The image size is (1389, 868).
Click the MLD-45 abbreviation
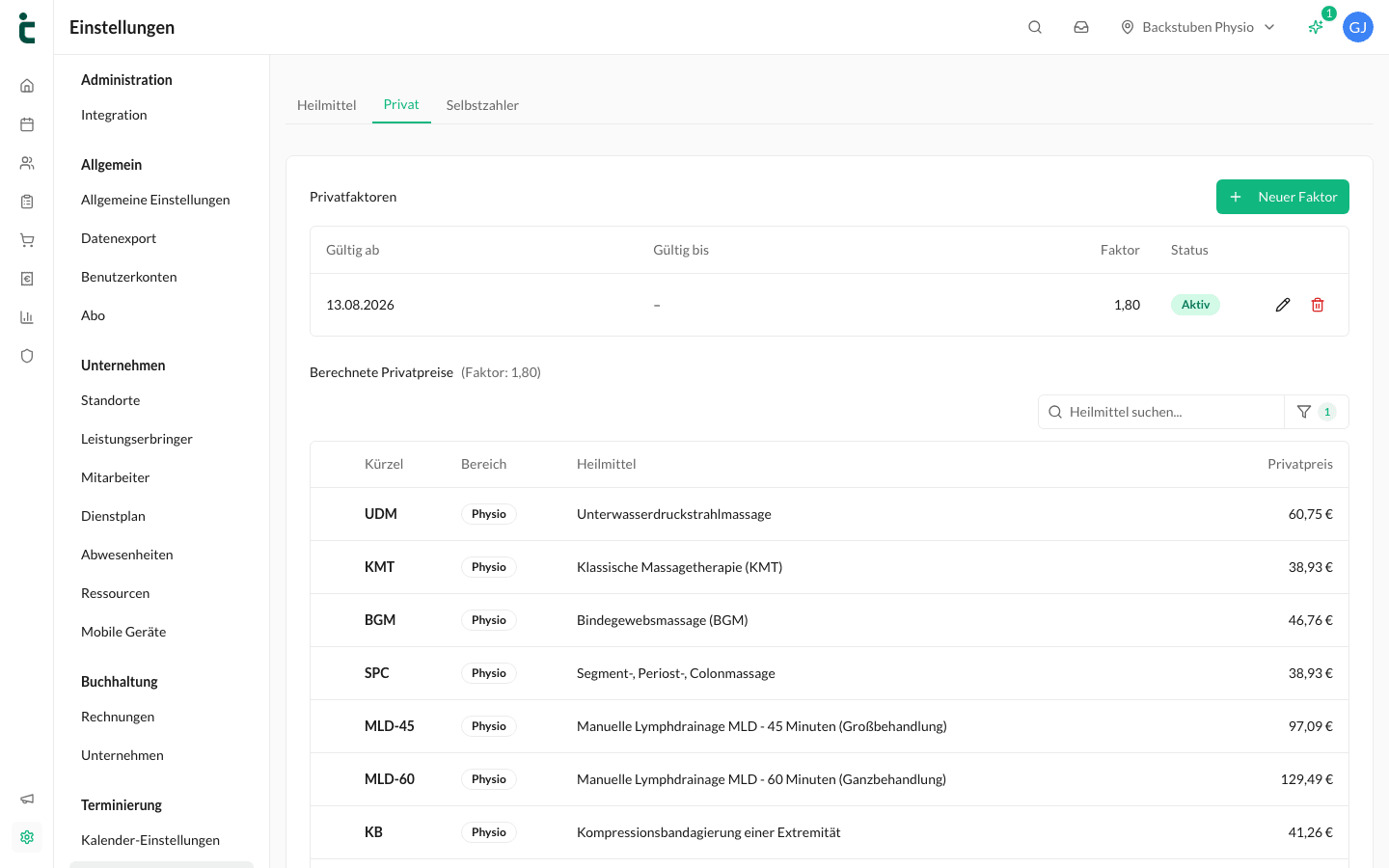(x=390, y=726)
